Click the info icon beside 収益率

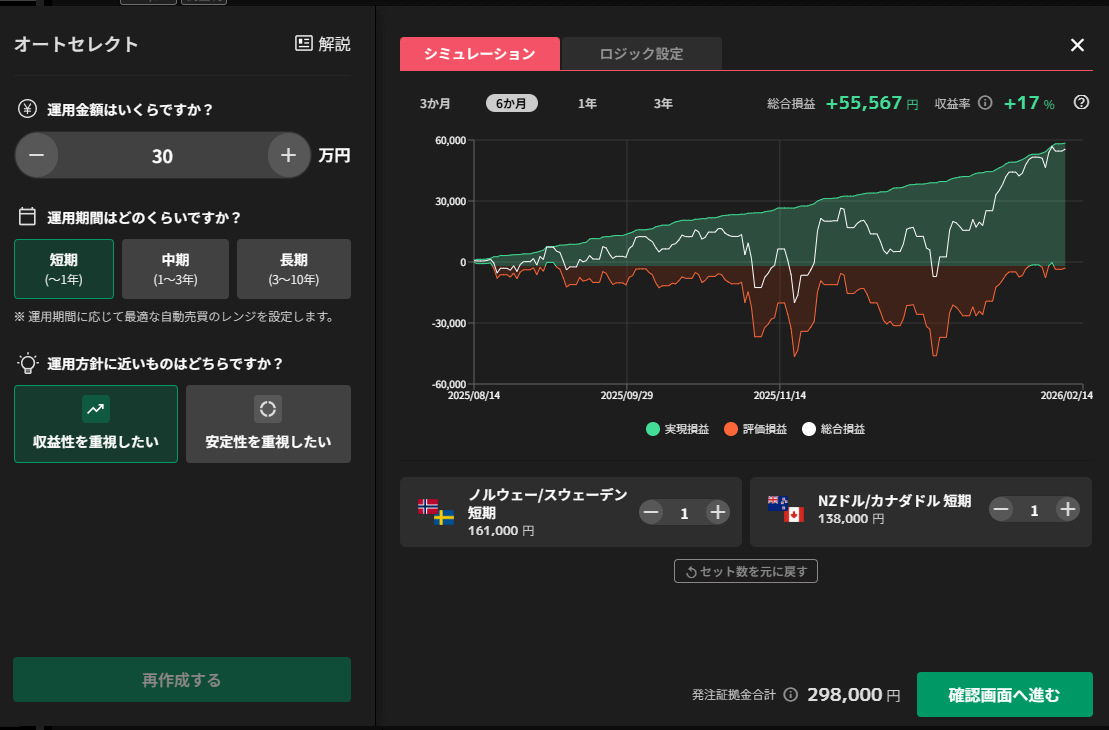[985, 103]
